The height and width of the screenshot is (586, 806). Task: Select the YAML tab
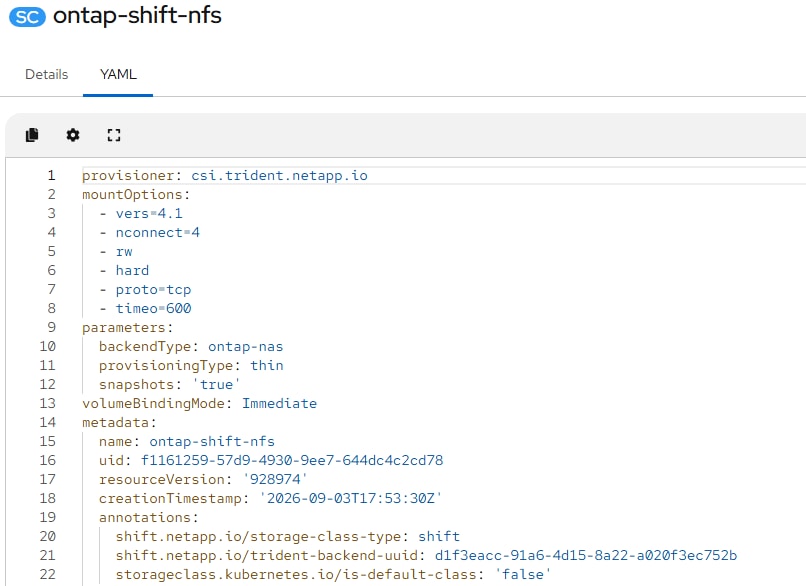pyautogui.click(x=118, y=75)
